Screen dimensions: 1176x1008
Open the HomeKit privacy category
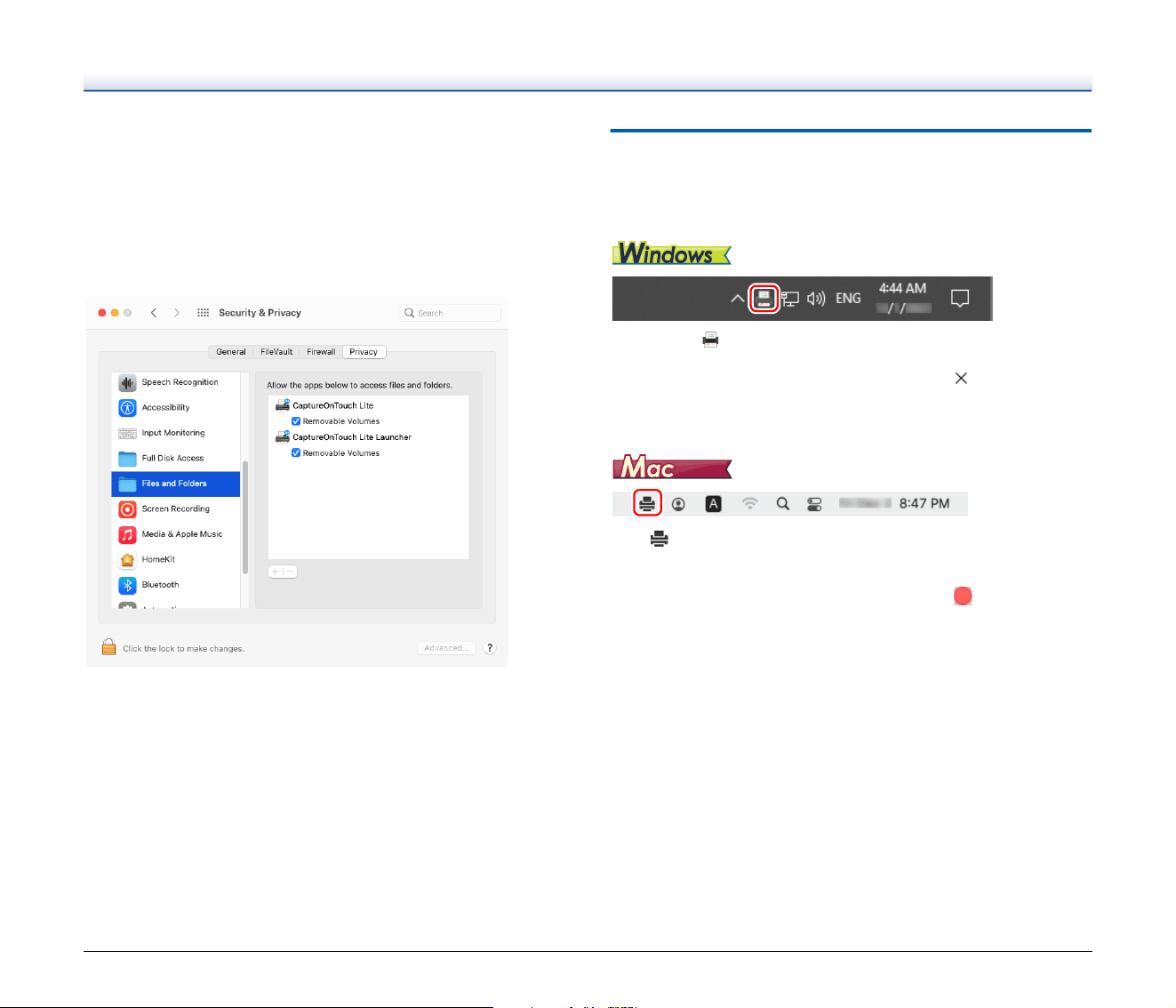coord(176,560)
